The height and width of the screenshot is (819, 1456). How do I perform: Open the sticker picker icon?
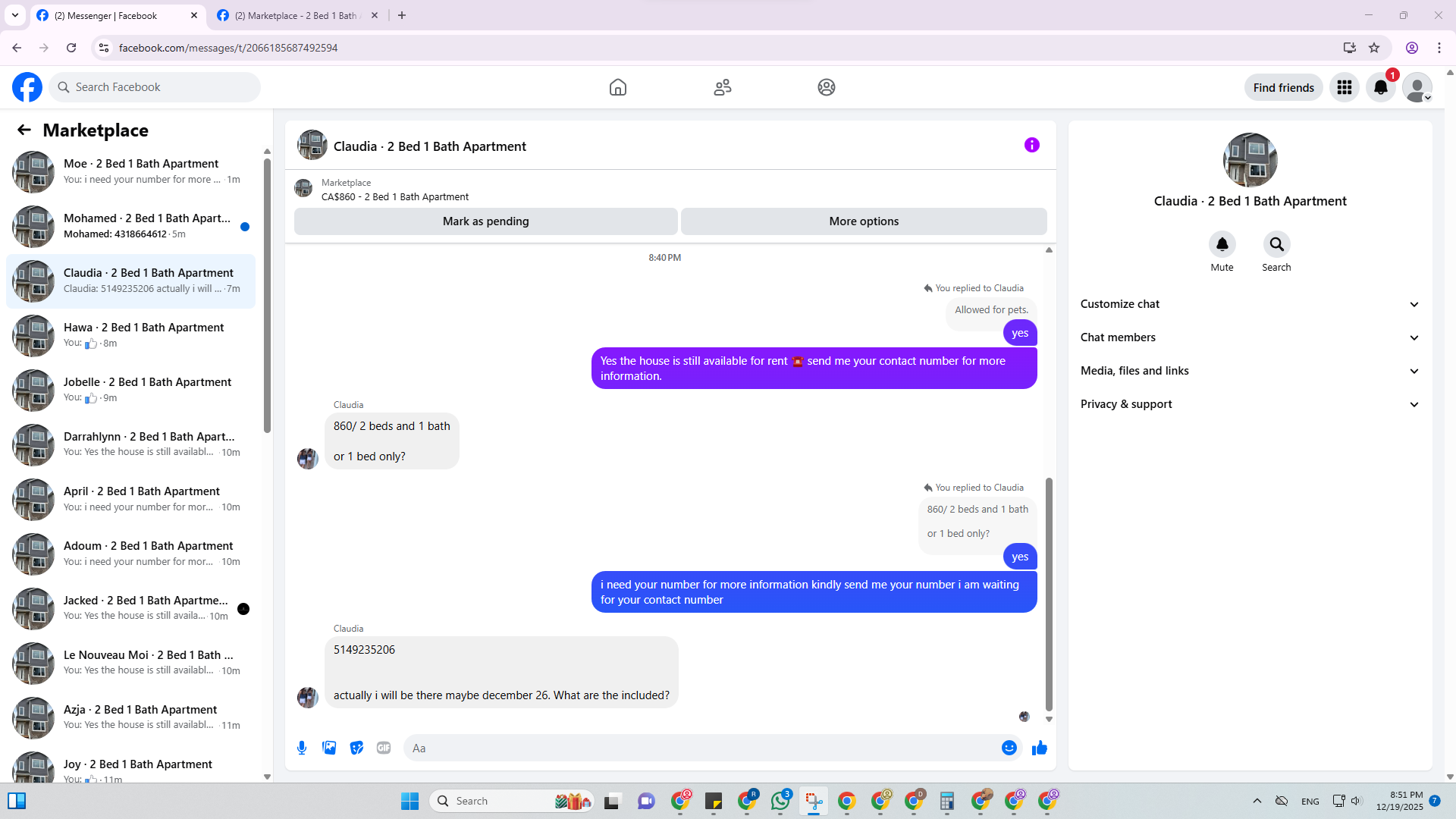pyautogui.click(x=356, y=748)
